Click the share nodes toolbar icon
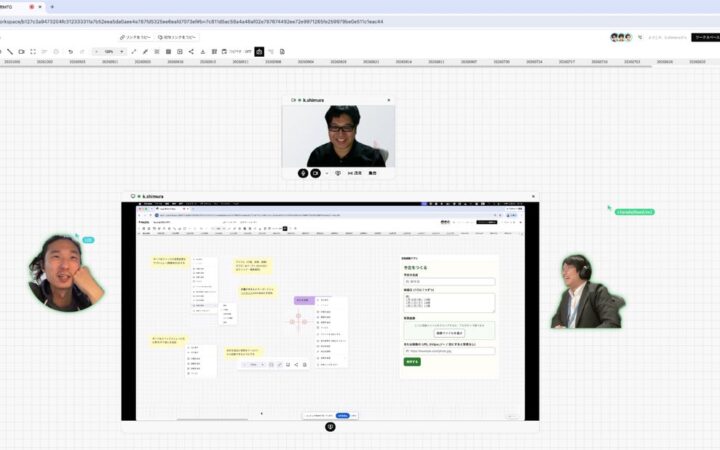The height and width of the screenshot is (450, 720). point(191,52)
